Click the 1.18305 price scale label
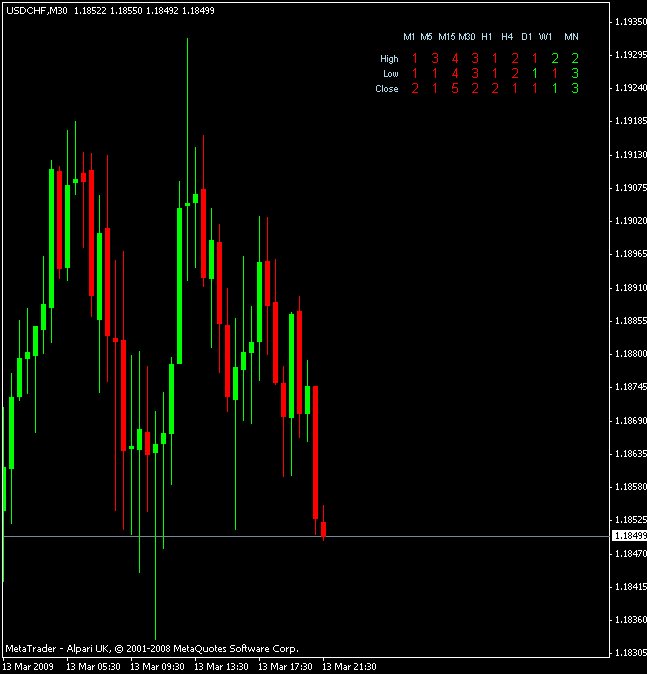This screenshot has width=647, height=674. [x=631, y=653]
